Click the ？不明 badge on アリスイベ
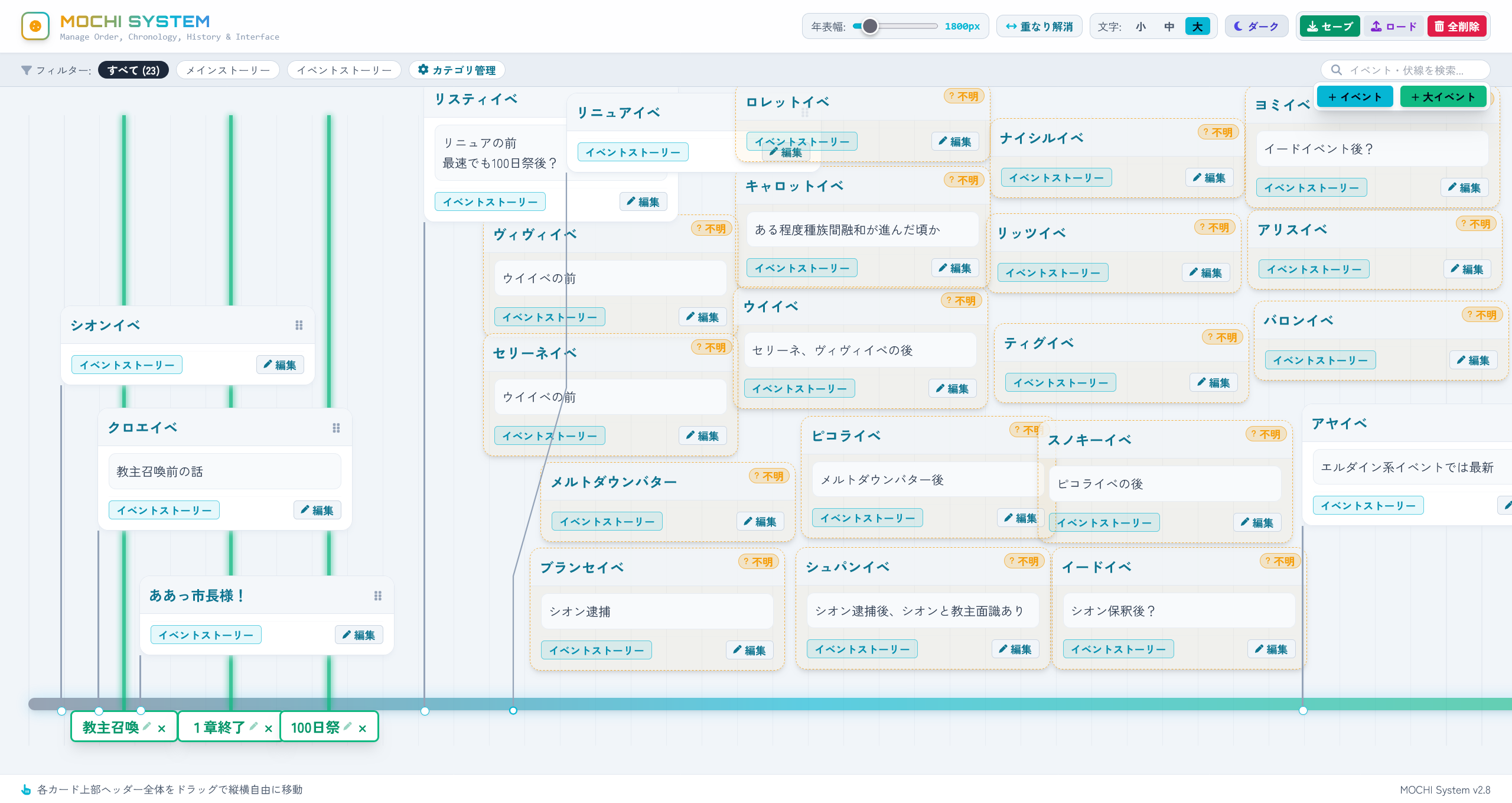Viewport: 1512px width, 803px height. [x=1476, y=224]
